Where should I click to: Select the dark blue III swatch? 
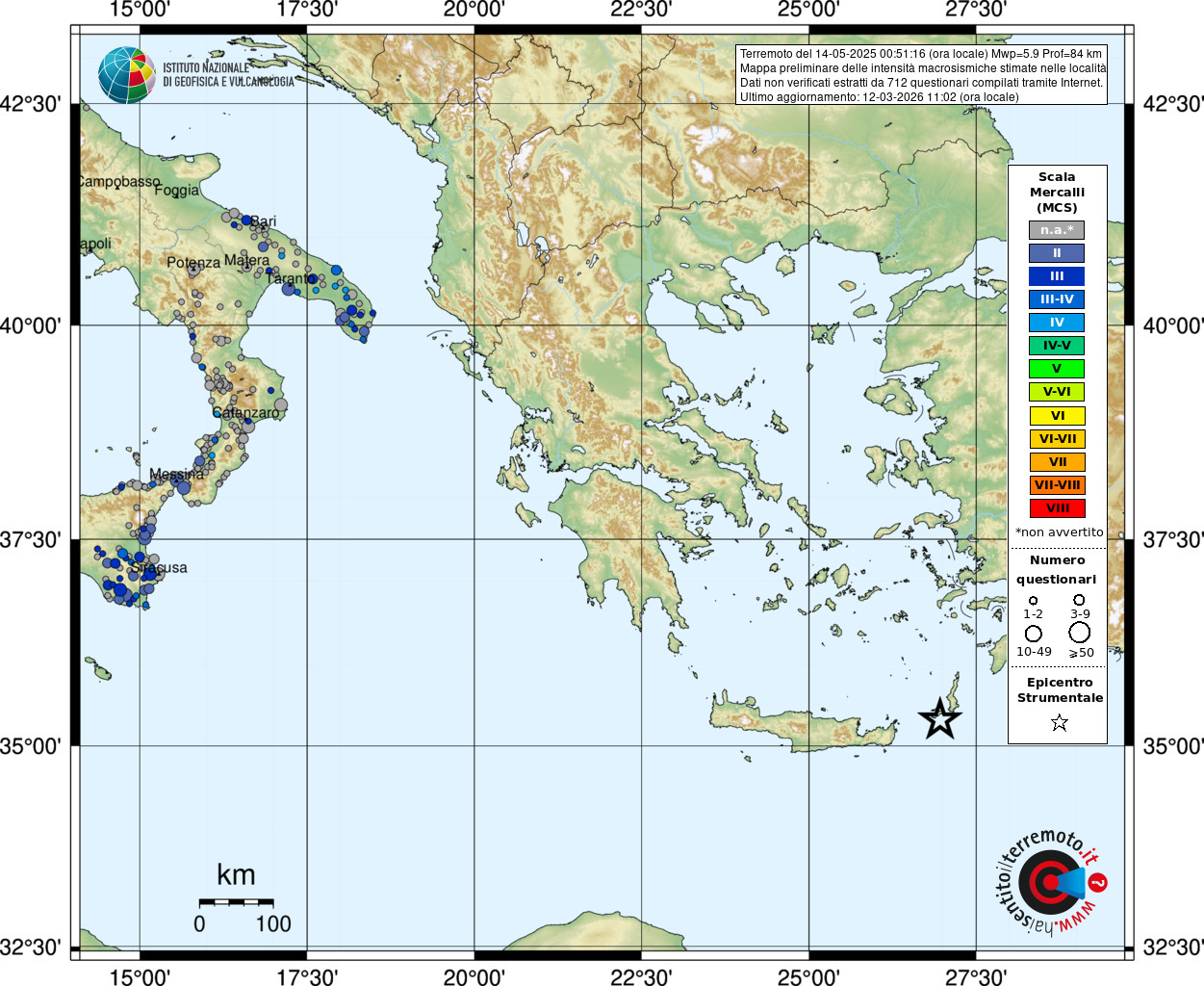(1057, 276)
